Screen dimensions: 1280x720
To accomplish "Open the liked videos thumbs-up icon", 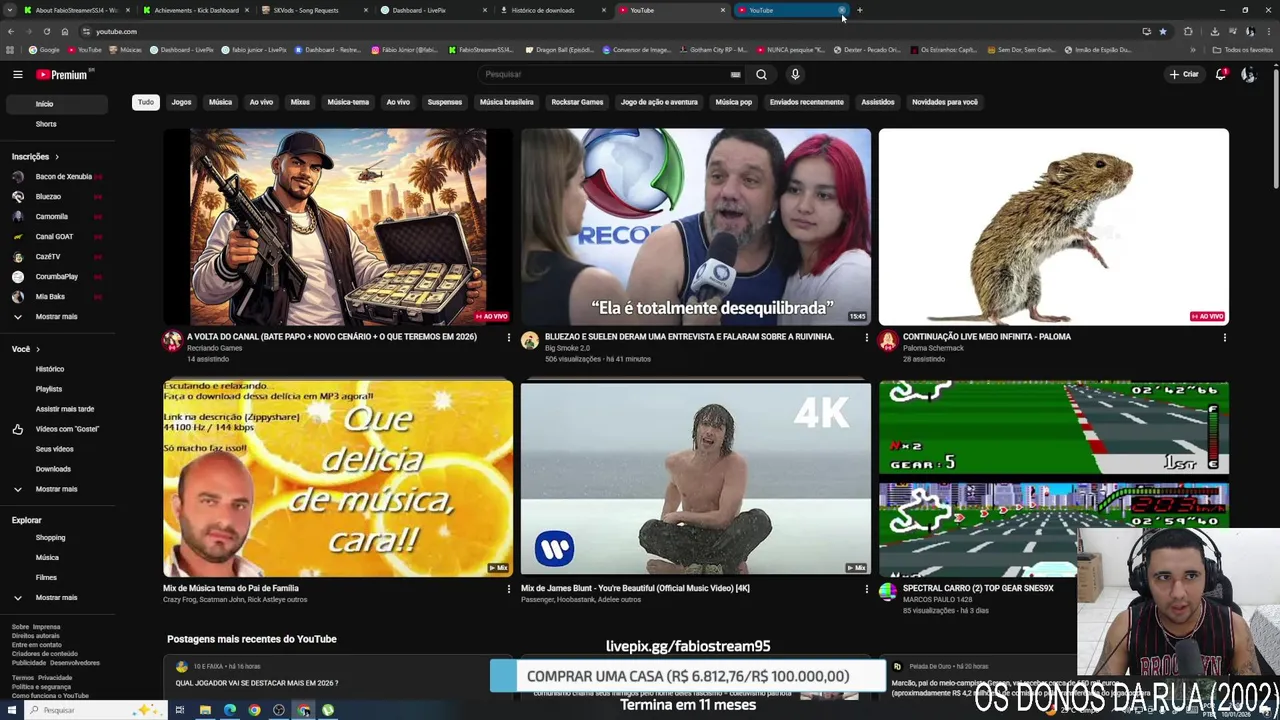I will click(18, 429).
